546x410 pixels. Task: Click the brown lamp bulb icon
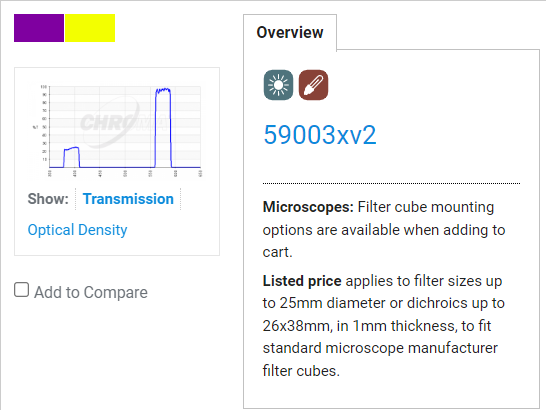pos(313,85)
